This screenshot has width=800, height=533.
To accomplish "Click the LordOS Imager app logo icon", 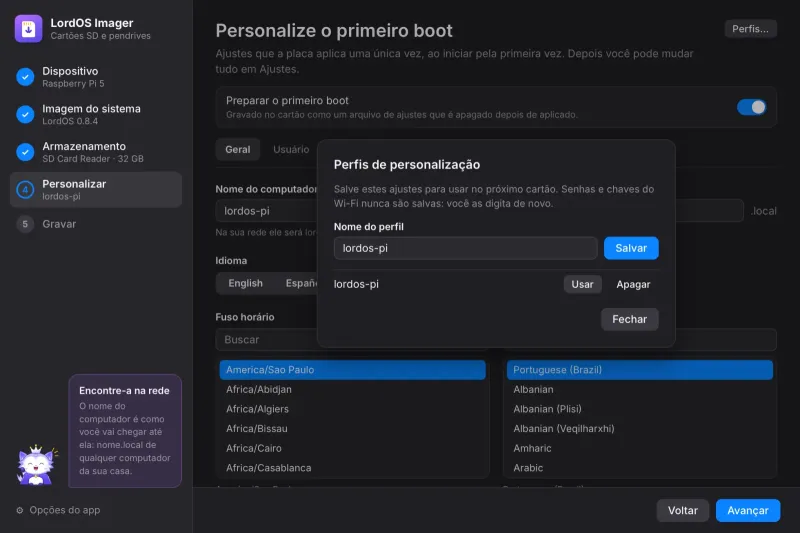I will [29, 29].
